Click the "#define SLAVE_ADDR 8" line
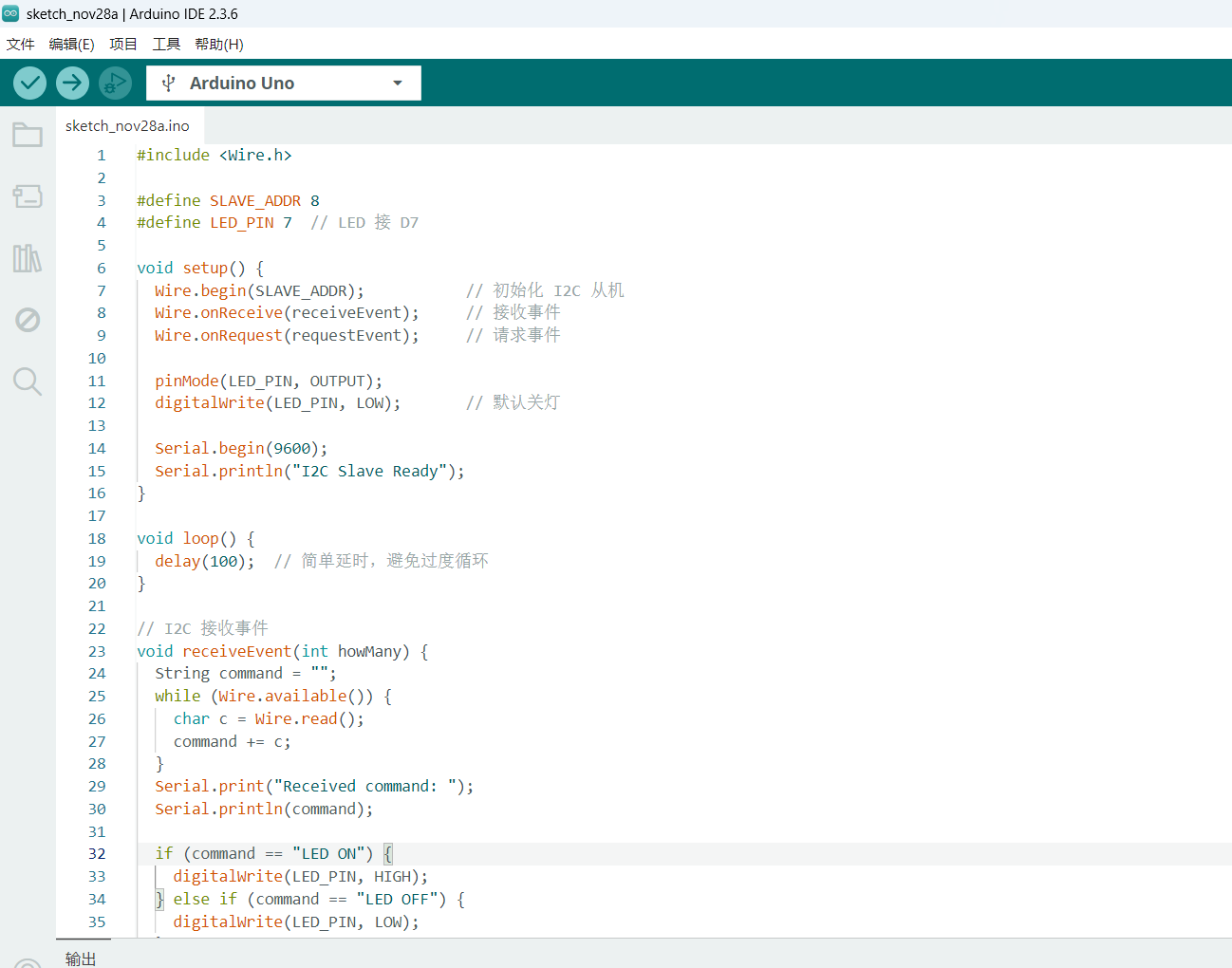The width and height of the screenshot is (1232, 968). pyautogui.click(x=228, y=201)
